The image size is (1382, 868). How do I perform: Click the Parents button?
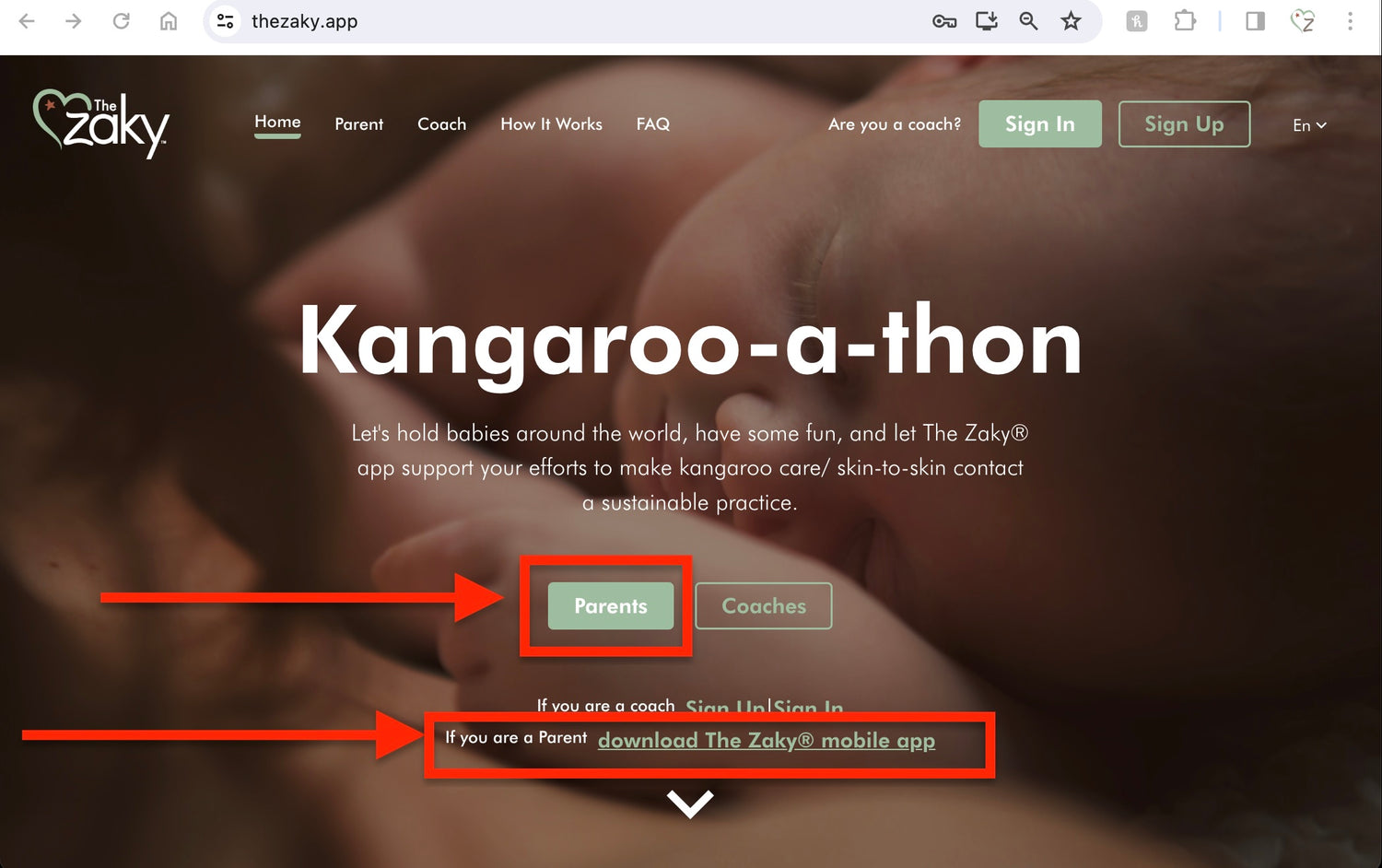coord(611,605)
